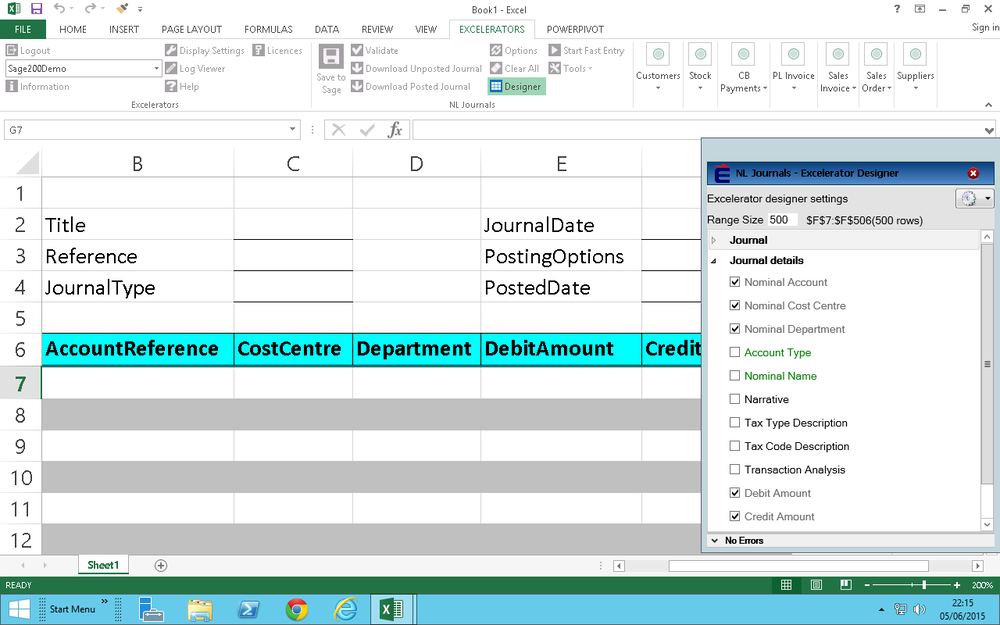Click zoom in plus button

957,585
